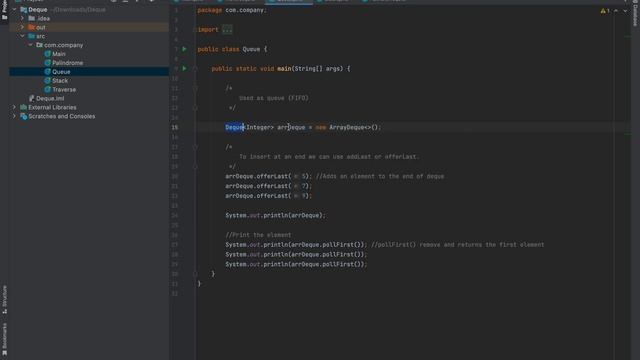
Task: Click the src source folder icon
Action: tap(32, 36)
